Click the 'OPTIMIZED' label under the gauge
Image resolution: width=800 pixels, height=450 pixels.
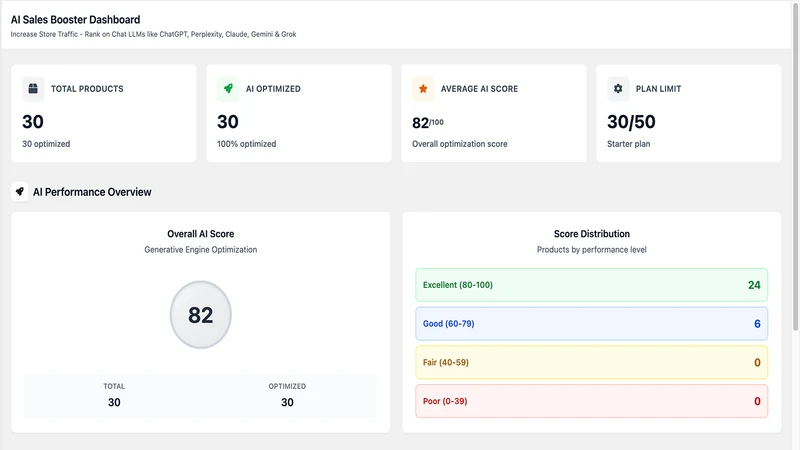pos(287,386)
